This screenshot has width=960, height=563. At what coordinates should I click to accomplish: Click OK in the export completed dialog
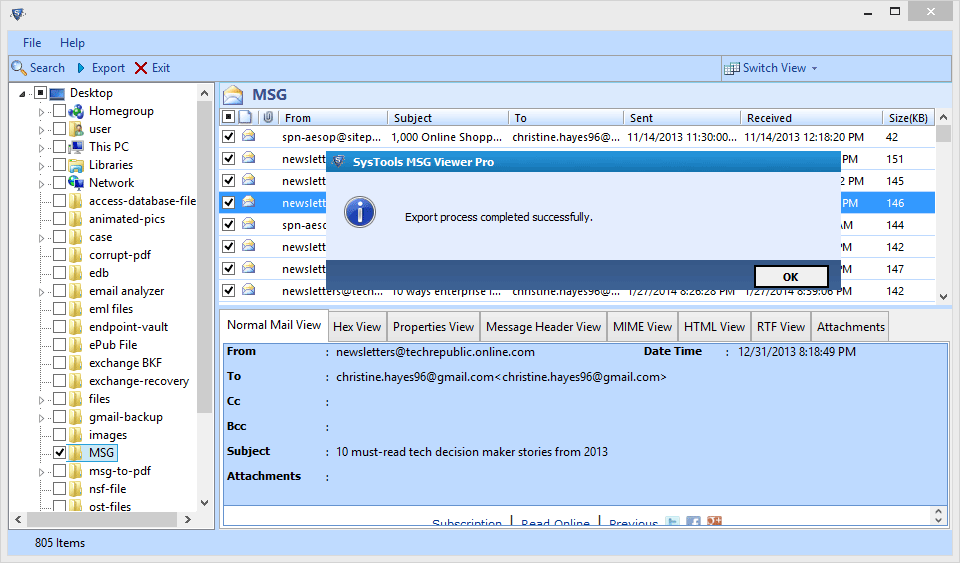tap(791, 277)
